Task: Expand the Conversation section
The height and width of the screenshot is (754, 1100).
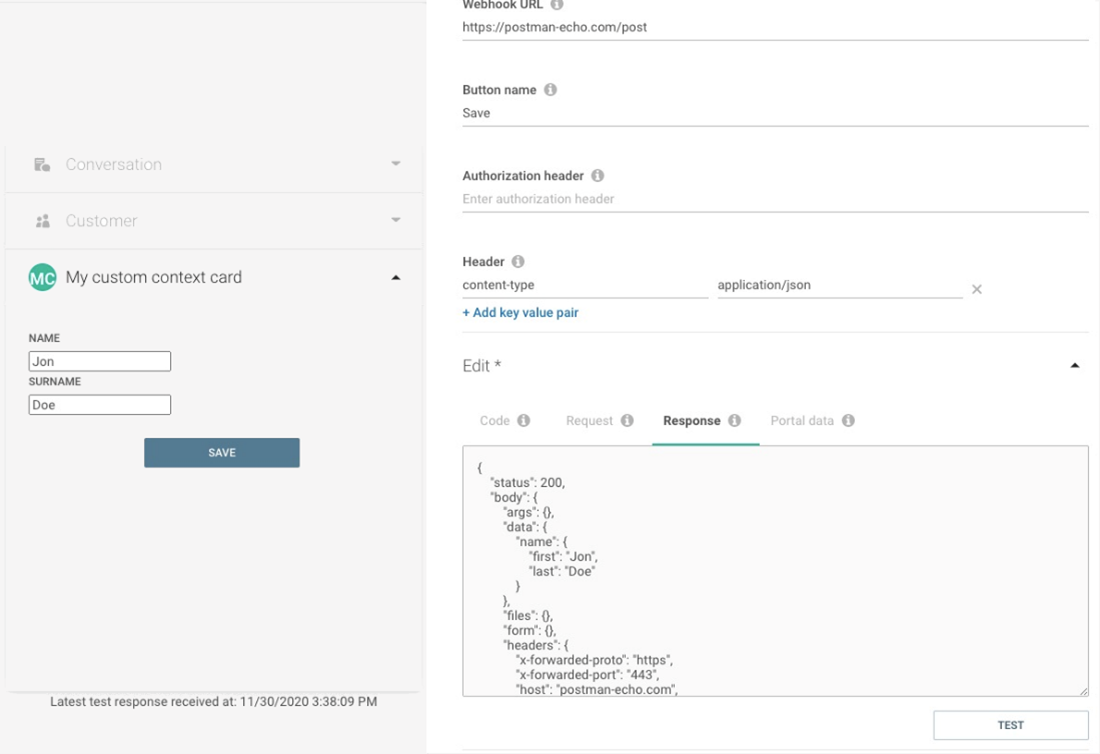Action: click(x=396, y=164)
